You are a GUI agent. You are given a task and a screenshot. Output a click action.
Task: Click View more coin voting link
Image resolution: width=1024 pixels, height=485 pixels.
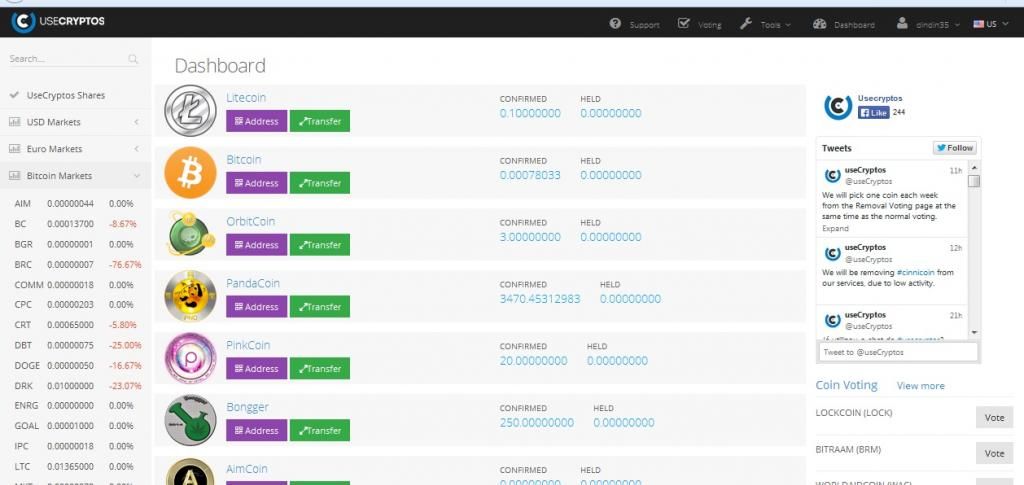tap(920, 386)
